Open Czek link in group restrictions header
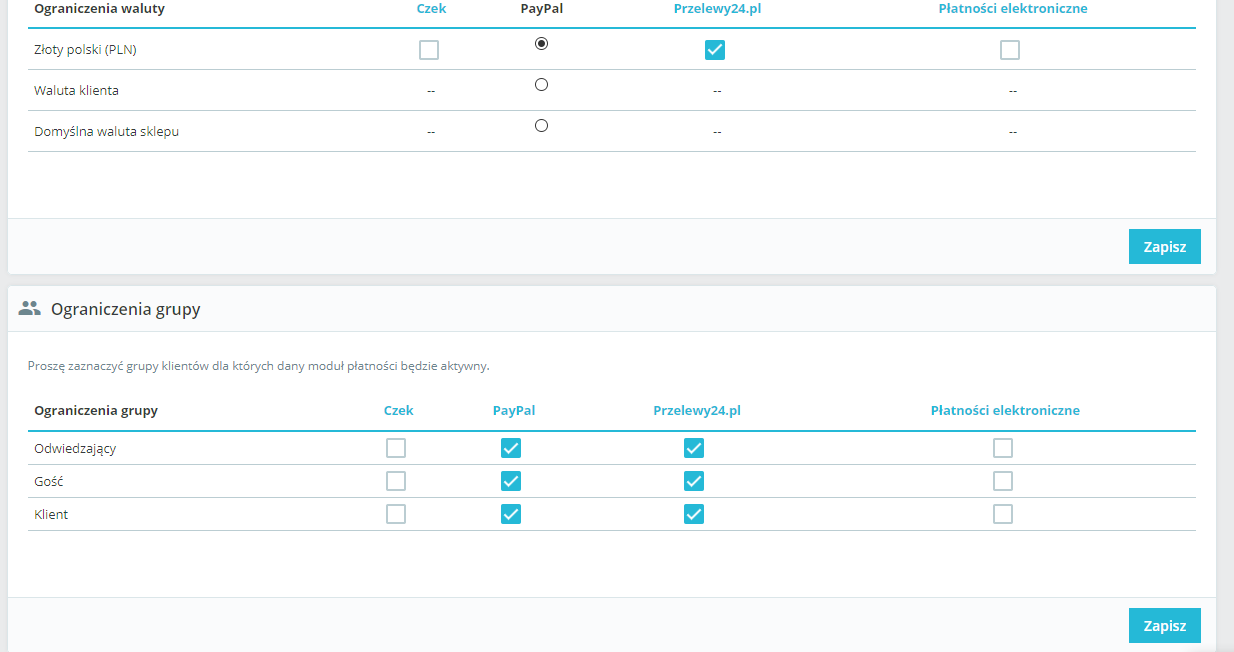This screenshot has height=652, width=1234. (x=399, y=410)
